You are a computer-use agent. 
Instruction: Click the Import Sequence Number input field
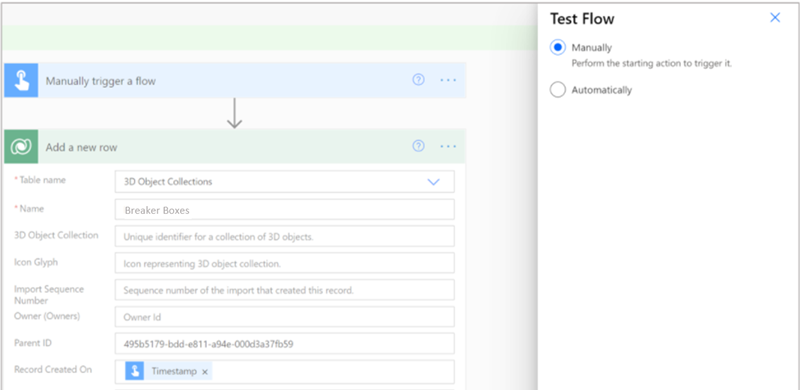click(285, 290)
